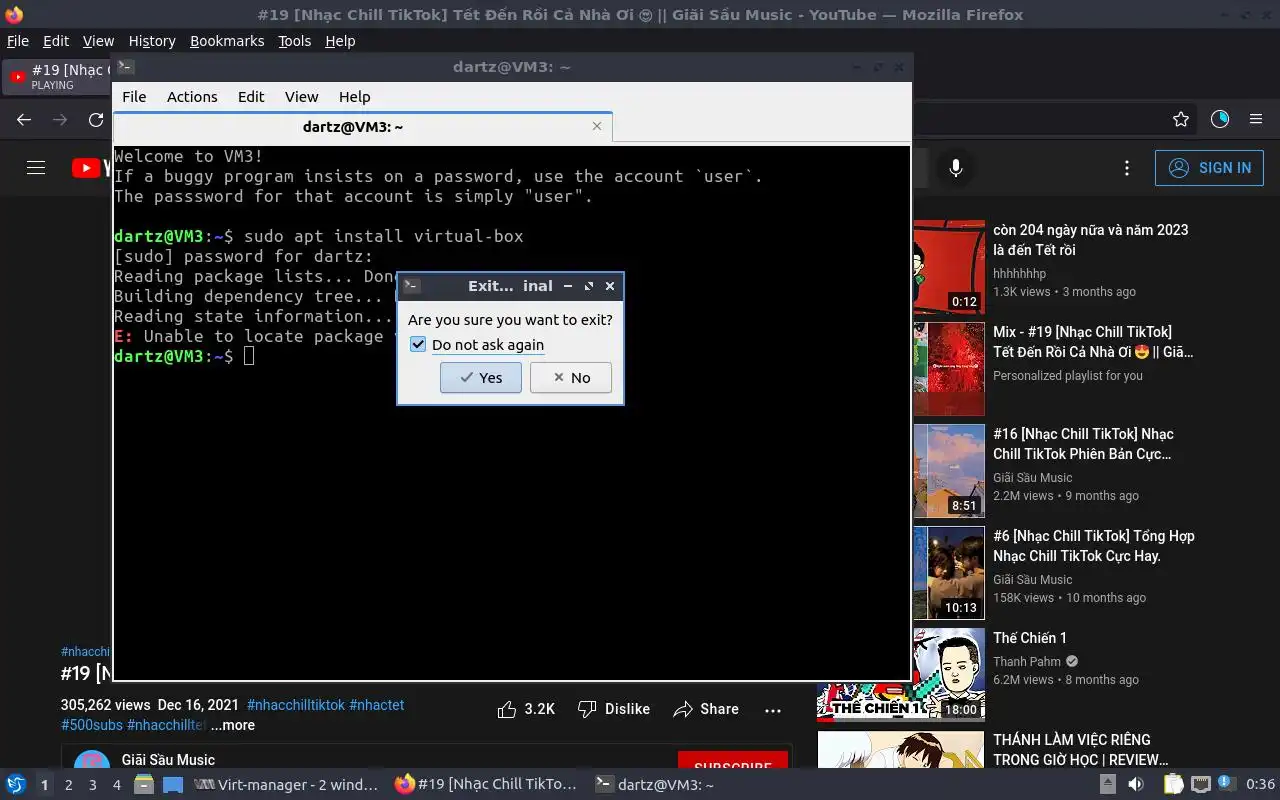
Task: Click #500subs hashtag link
Action: [91, 725]
